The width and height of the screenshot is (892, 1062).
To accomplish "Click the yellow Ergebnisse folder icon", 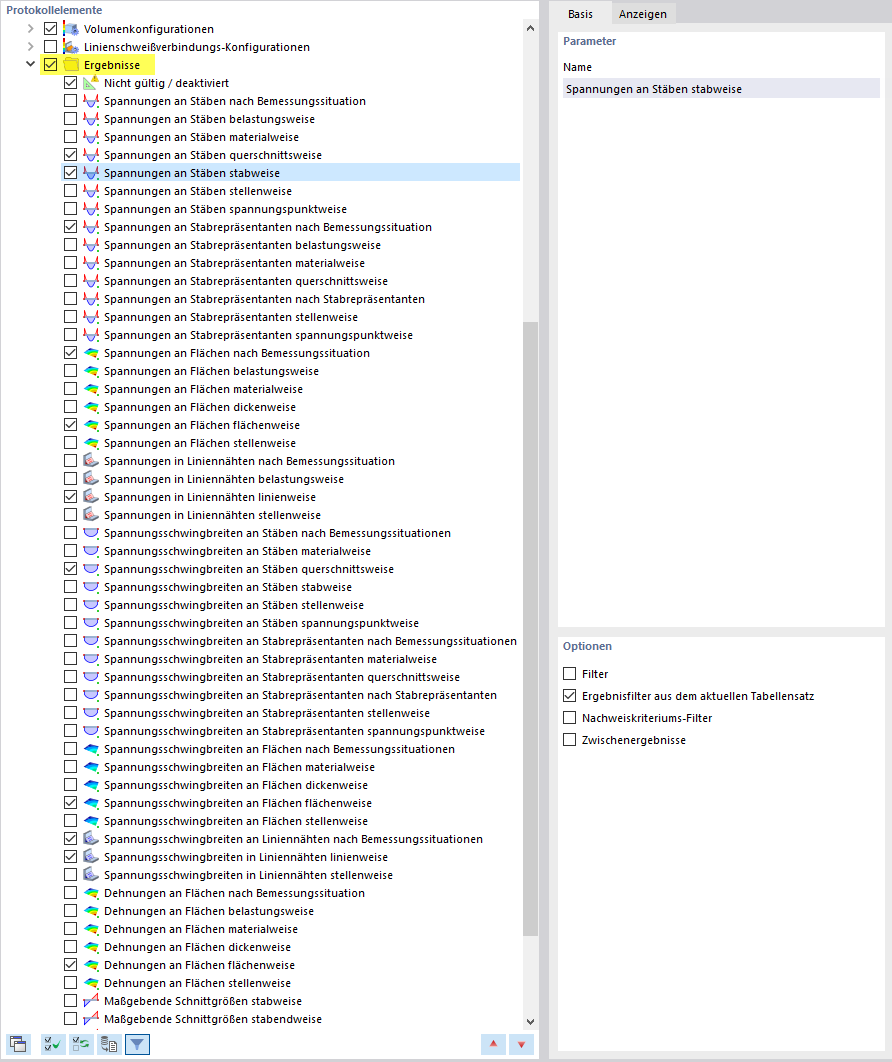I will (71, 65).
